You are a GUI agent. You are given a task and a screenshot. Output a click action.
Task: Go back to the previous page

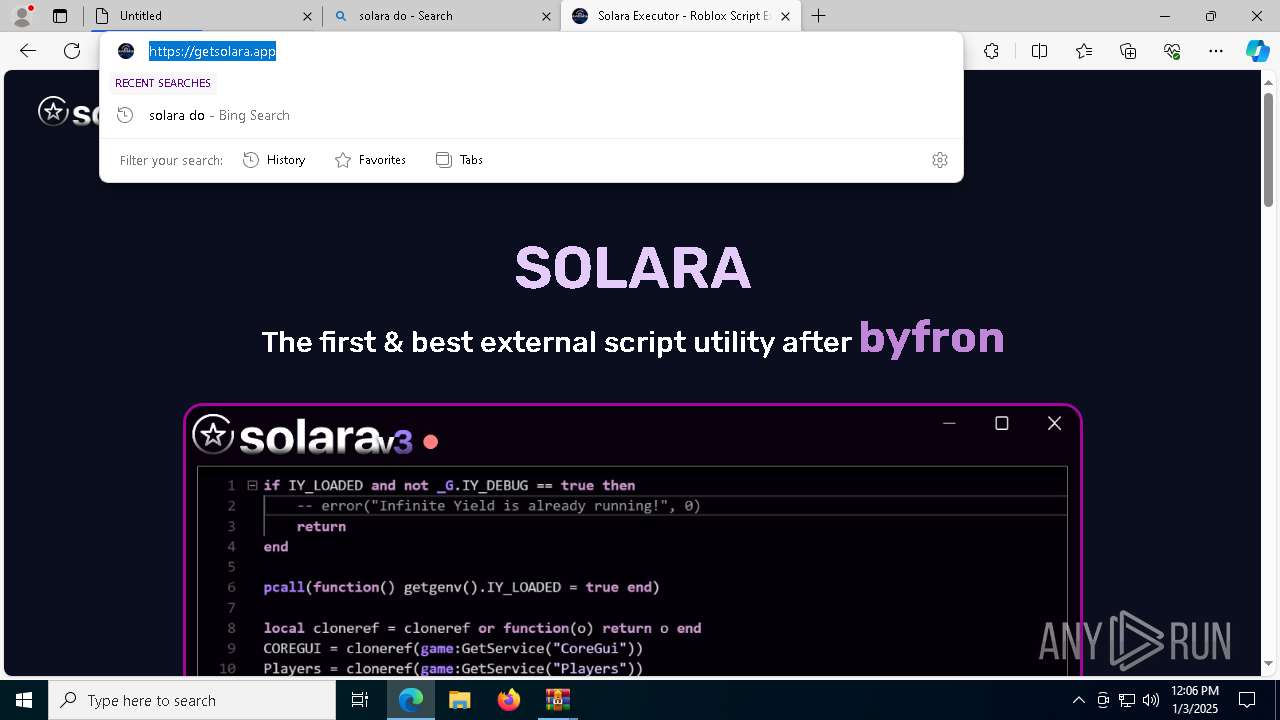click(x=28, y=51)
